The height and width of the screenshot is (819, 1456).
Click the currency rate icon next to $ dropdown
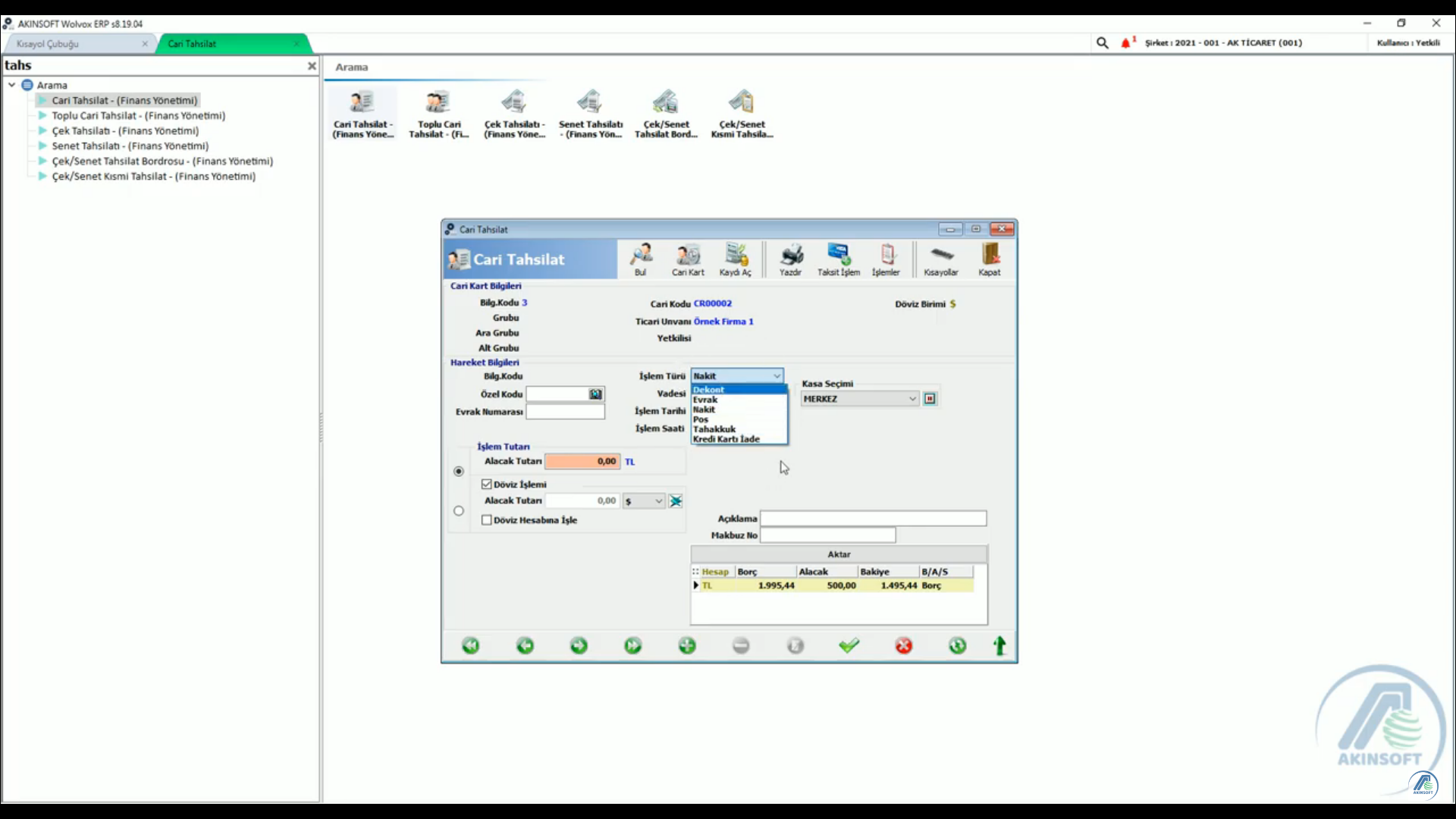(676, 501)
